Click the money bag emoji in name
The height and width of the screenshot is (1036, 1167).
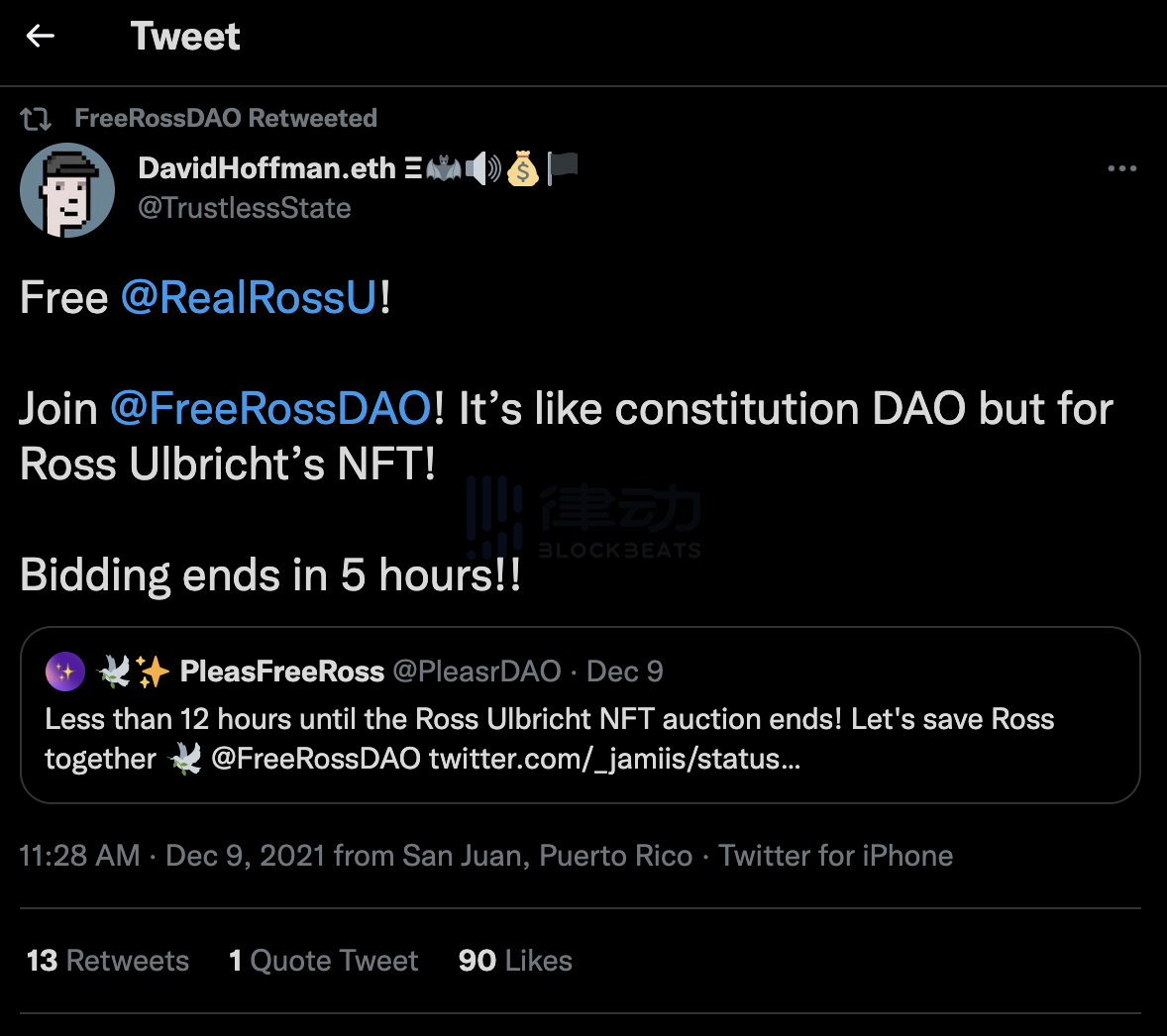[522, 169]
